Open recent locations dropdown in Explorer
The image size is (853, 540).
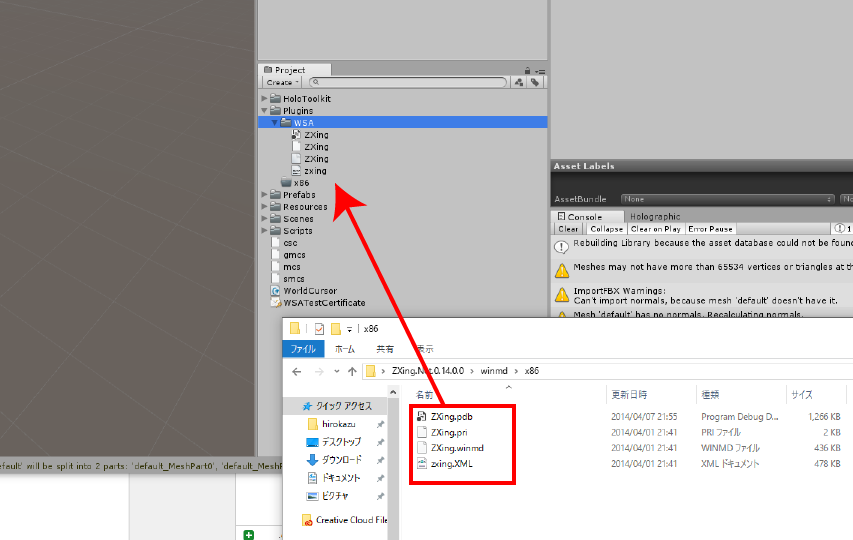pos(337,371)
